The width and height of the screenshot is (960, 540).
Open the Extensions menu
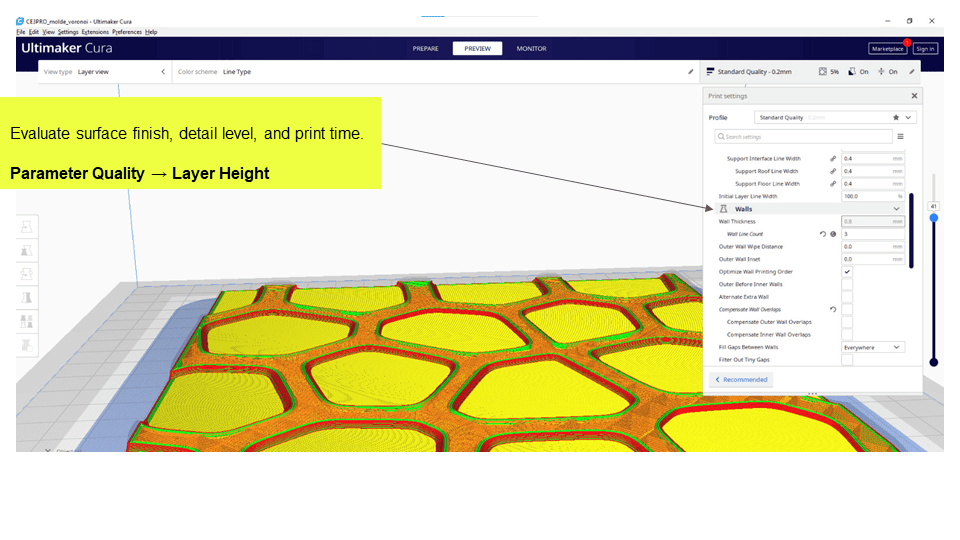tap(95, 32)
